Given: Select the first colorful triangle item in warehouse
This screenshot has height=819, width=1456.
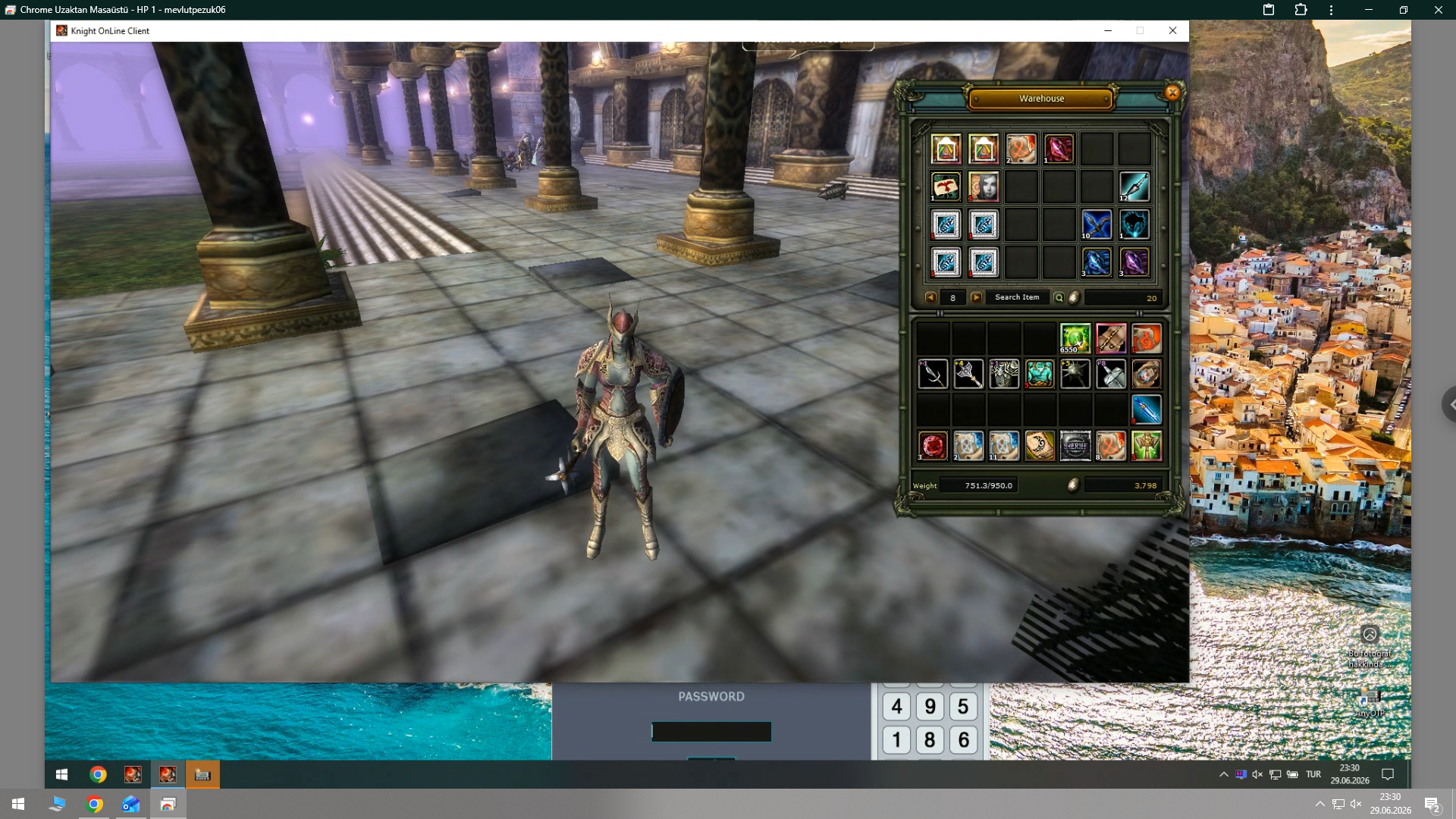Looking at the screenshot, I should click(946, 149).
